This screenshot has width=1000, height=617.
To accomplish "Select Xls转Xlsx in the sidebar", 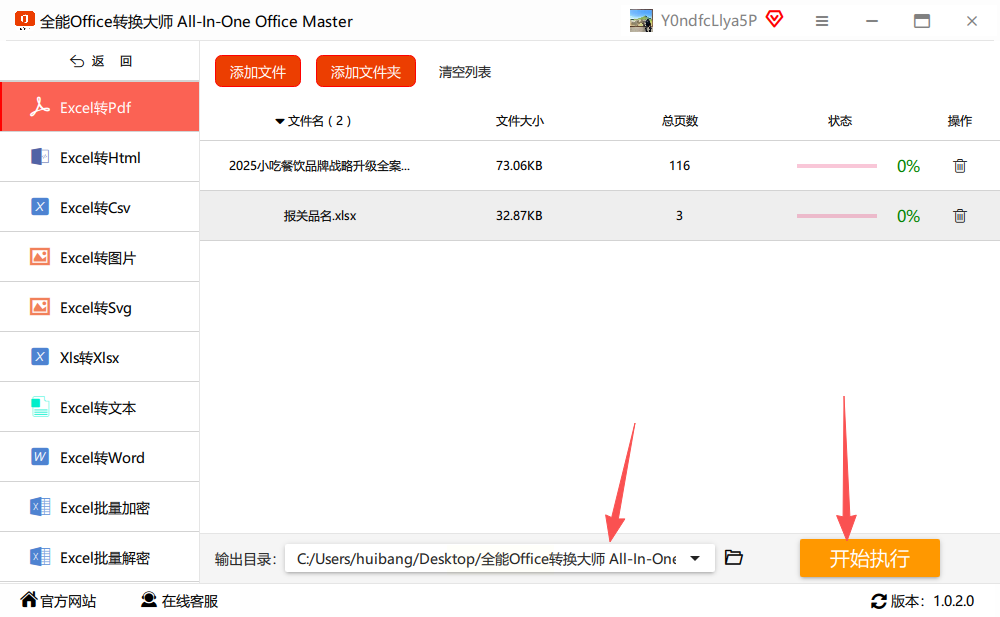I will tap(100, 357).
